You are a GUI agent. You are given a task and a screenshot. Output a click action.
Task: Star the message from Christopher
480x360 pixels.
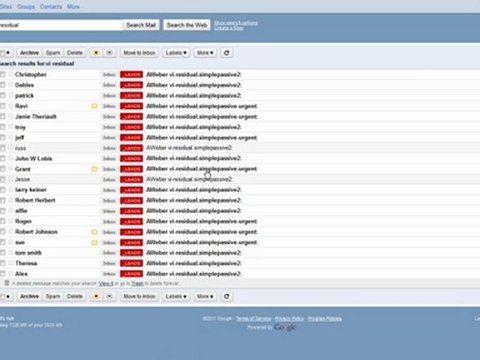tap(11, 74)
